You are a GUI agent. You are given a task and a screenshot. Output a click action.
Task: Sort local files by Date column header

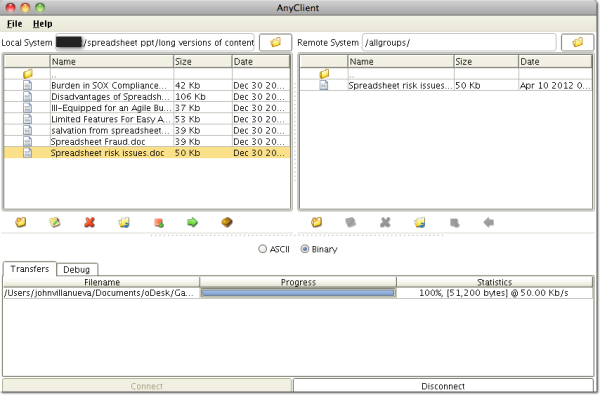click(261, 62)
